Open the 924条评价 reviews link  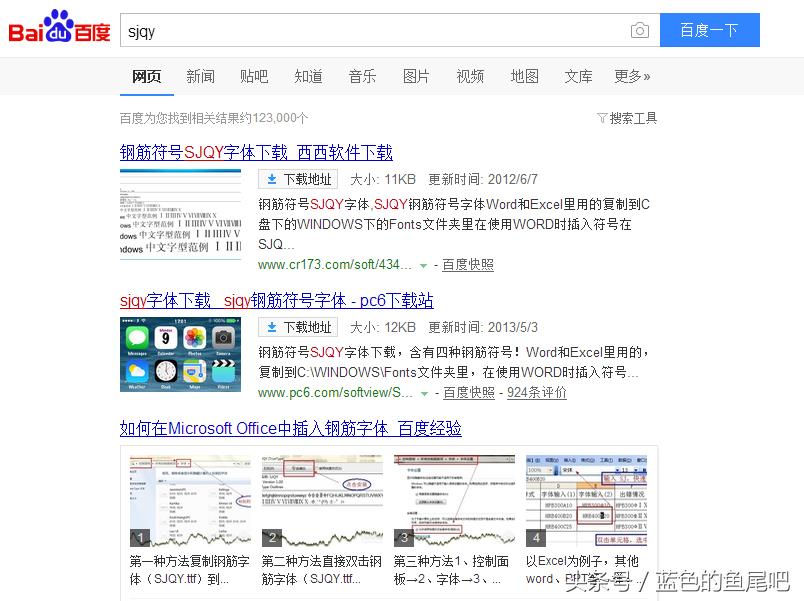tap(537, 393)
